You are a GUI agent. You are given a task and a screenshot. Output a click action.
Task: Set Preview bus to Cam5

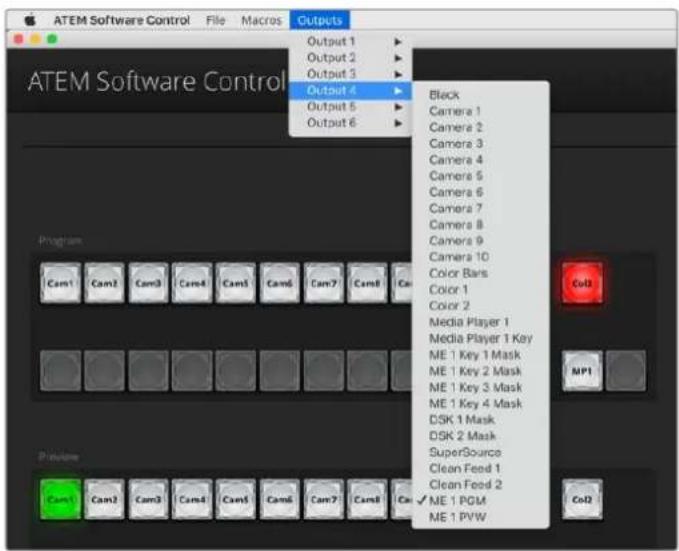(236, 499)
